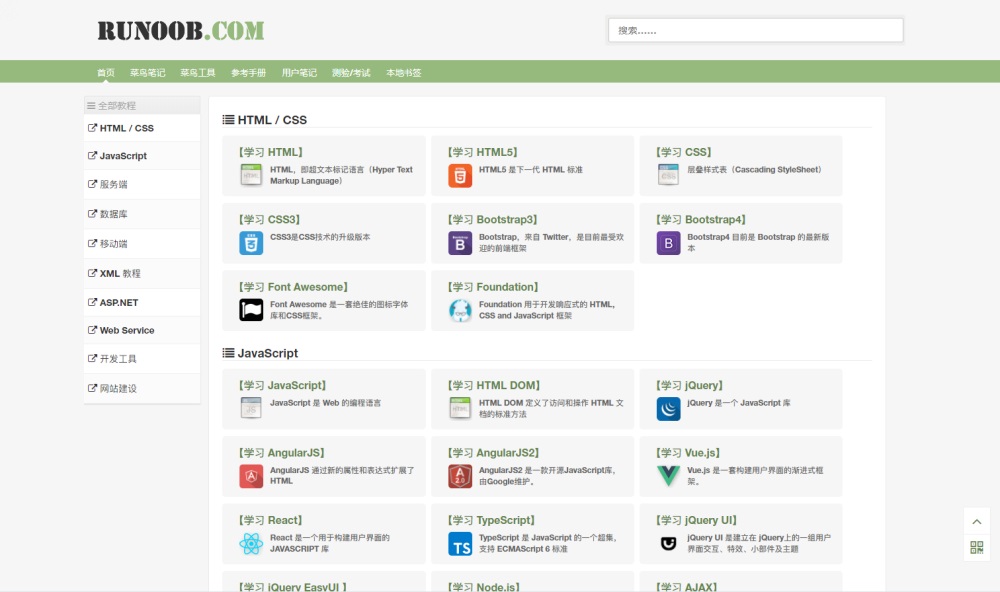Open the 【学习 HTML5】 title link
The image size is (1000, 592).
(483, 152)
